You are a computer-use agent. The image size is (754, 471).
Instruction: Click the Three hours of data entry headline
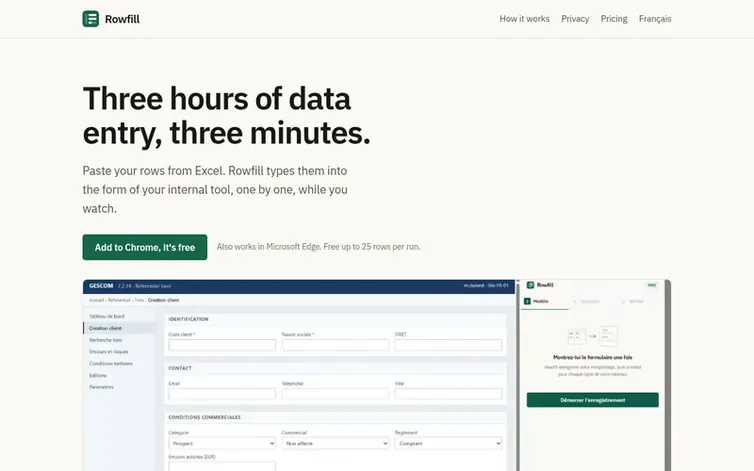click(x=226, y=115)
